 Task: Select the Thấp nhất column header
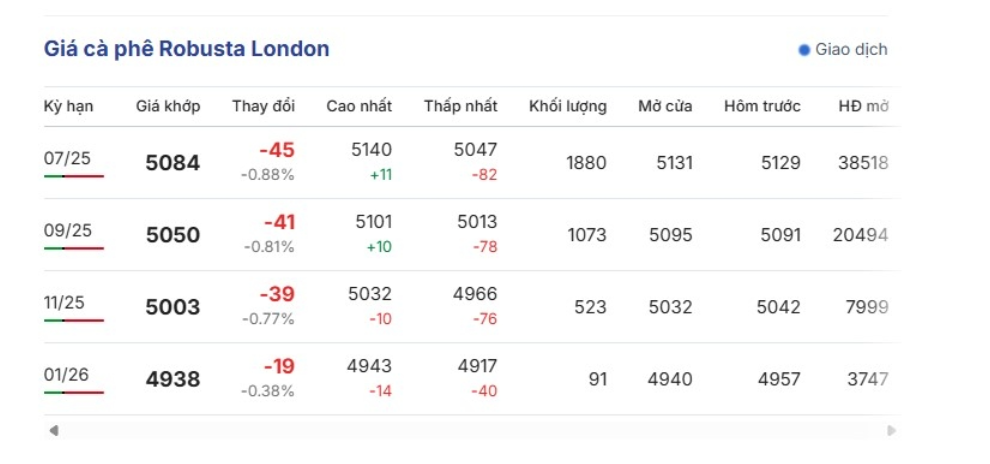[x=460, y=106]
